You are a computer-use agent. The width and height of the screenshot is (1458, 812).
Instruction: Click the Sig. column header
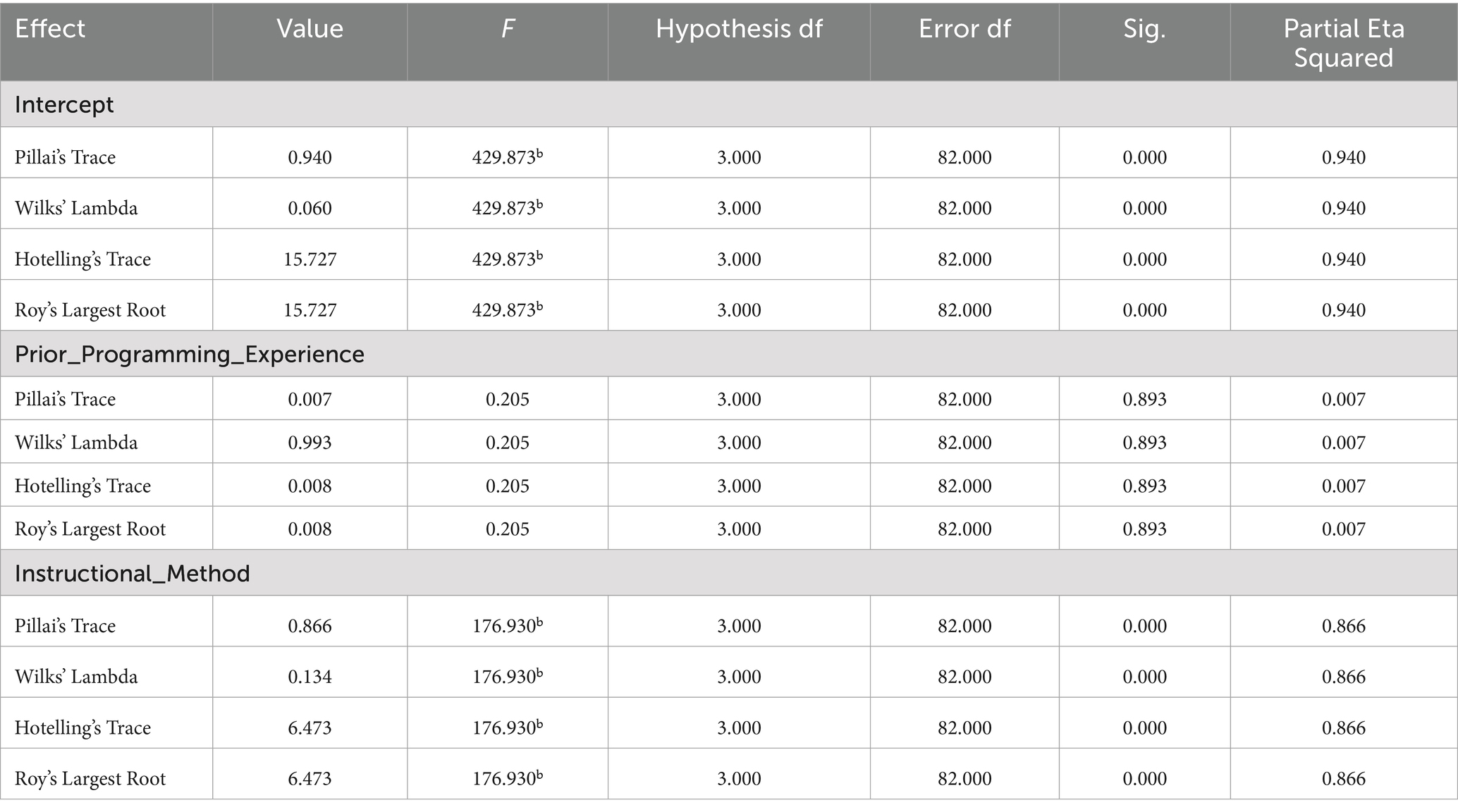click(x=1144, y=29)
